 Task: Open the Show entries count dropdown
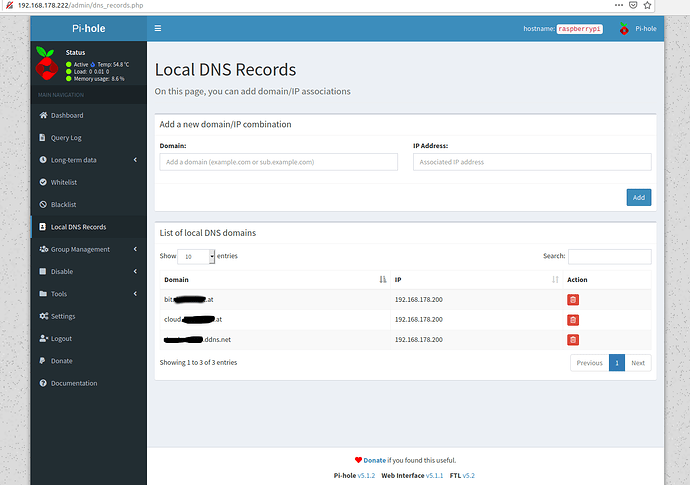pos(194,256)
